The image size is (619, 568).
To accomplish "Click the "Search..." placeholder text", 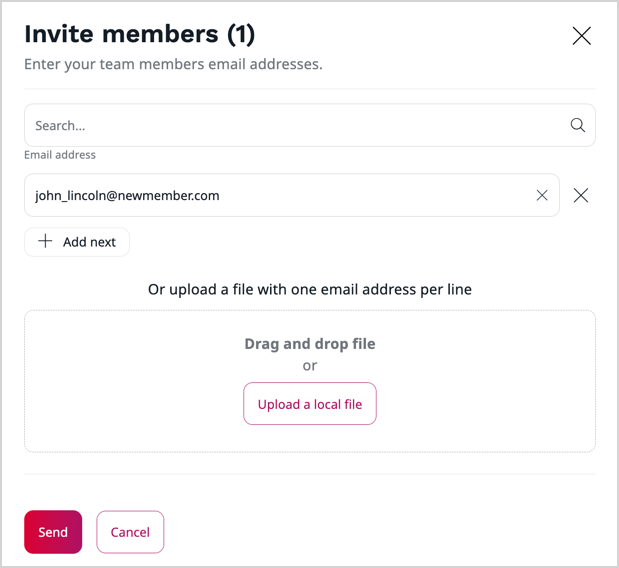I will [x=60, y=126].
